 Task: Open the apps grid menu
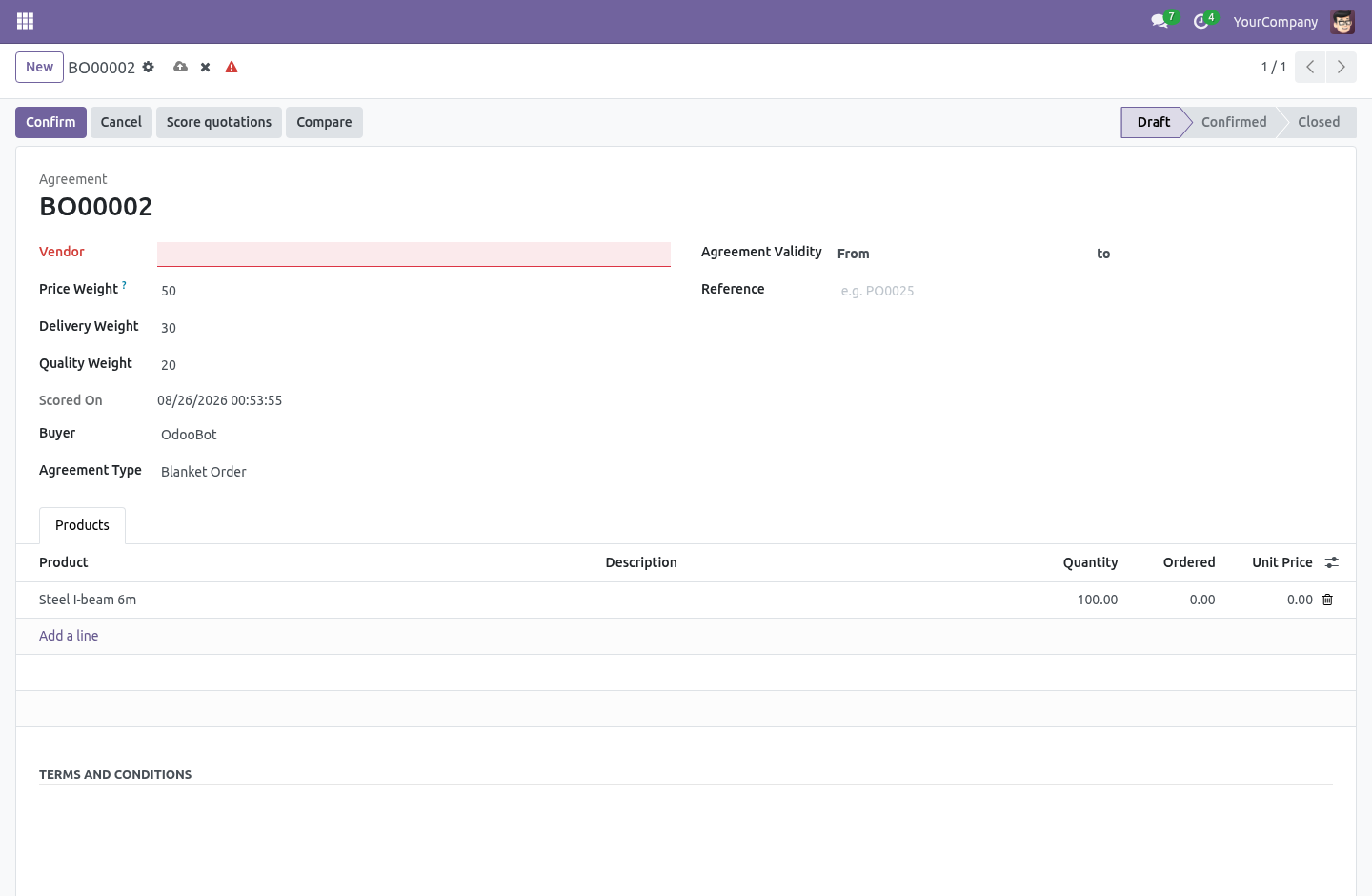[x=25, y=21]
